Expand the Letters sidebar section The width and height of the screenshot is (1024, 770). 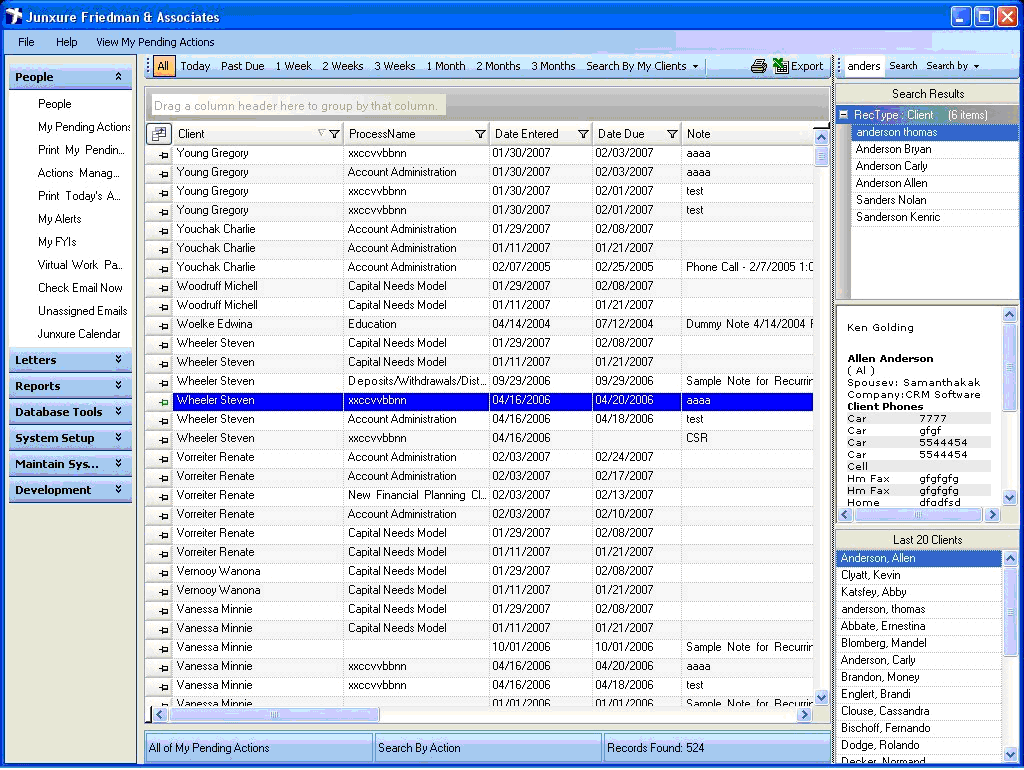click(70, 360)
